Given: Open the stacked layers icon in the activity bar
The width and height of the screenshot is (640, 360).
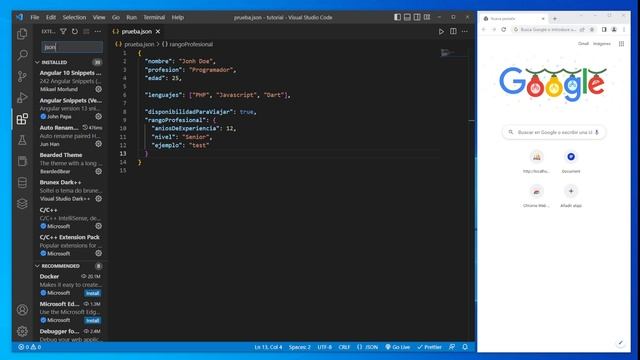Looking at the screenshot, I should [22, 204].
